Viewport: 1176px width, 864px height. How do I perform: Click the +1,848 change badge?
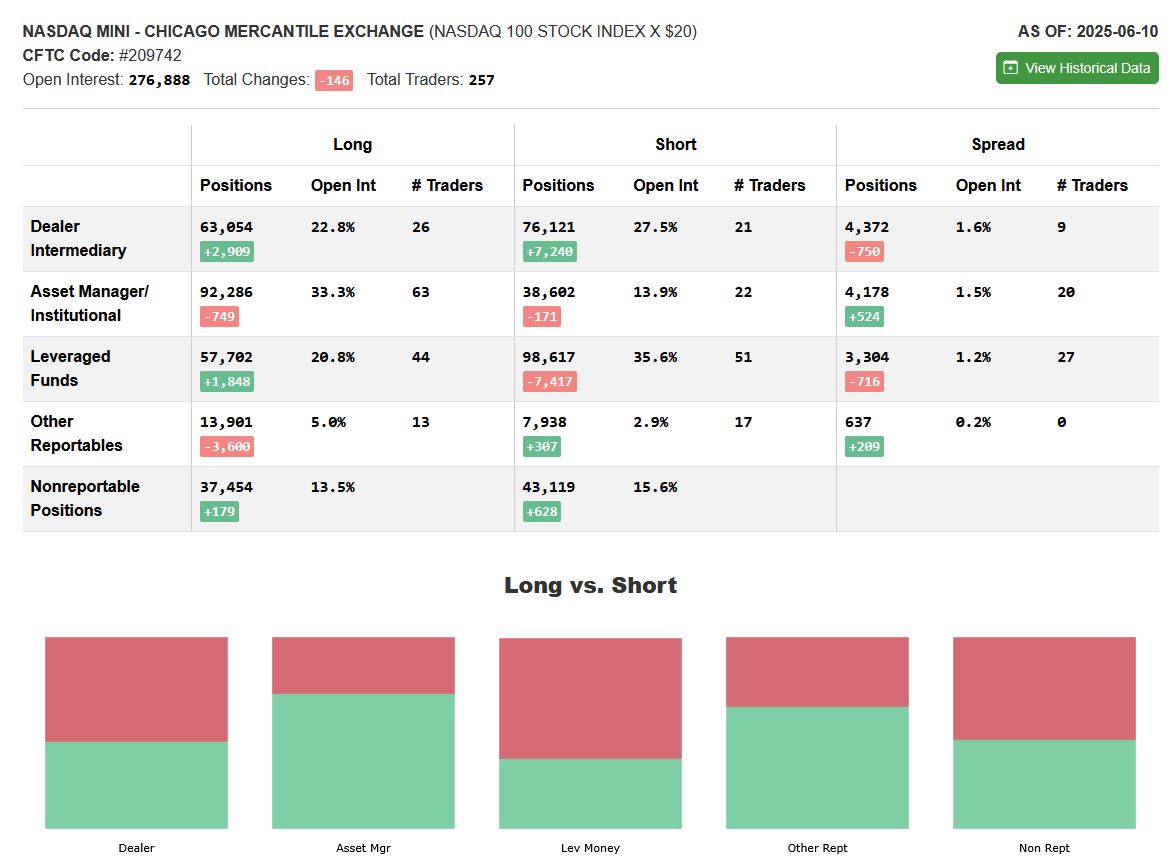(226, 382)
